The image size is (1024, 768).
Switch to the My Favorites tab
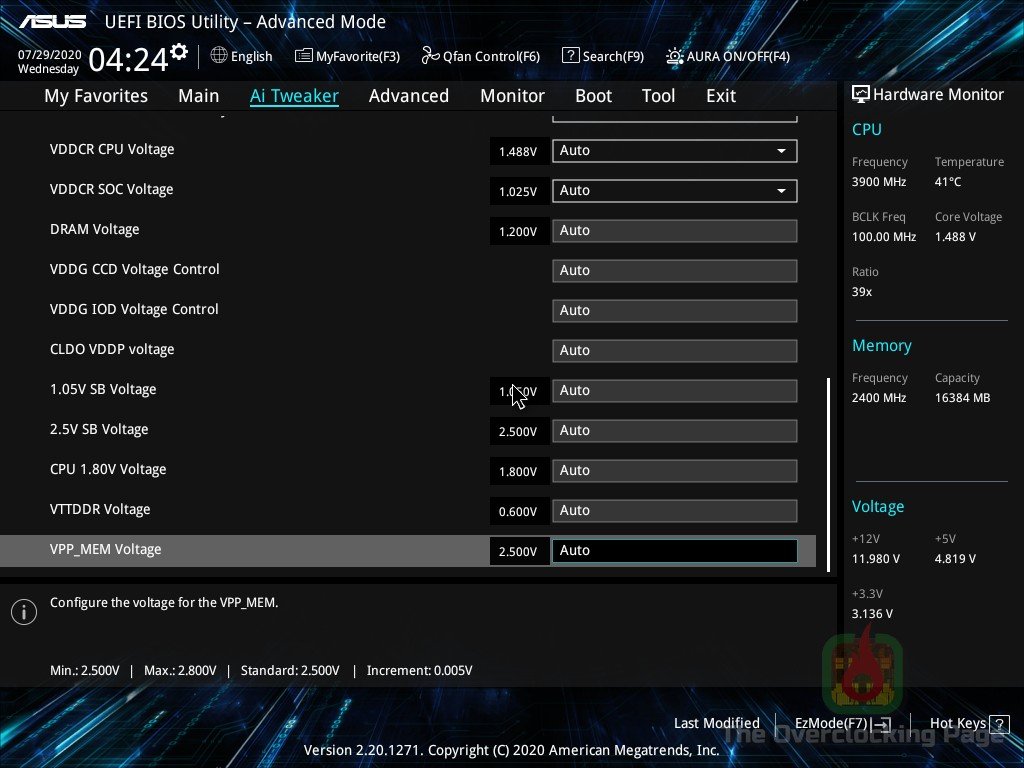(95, 95)
